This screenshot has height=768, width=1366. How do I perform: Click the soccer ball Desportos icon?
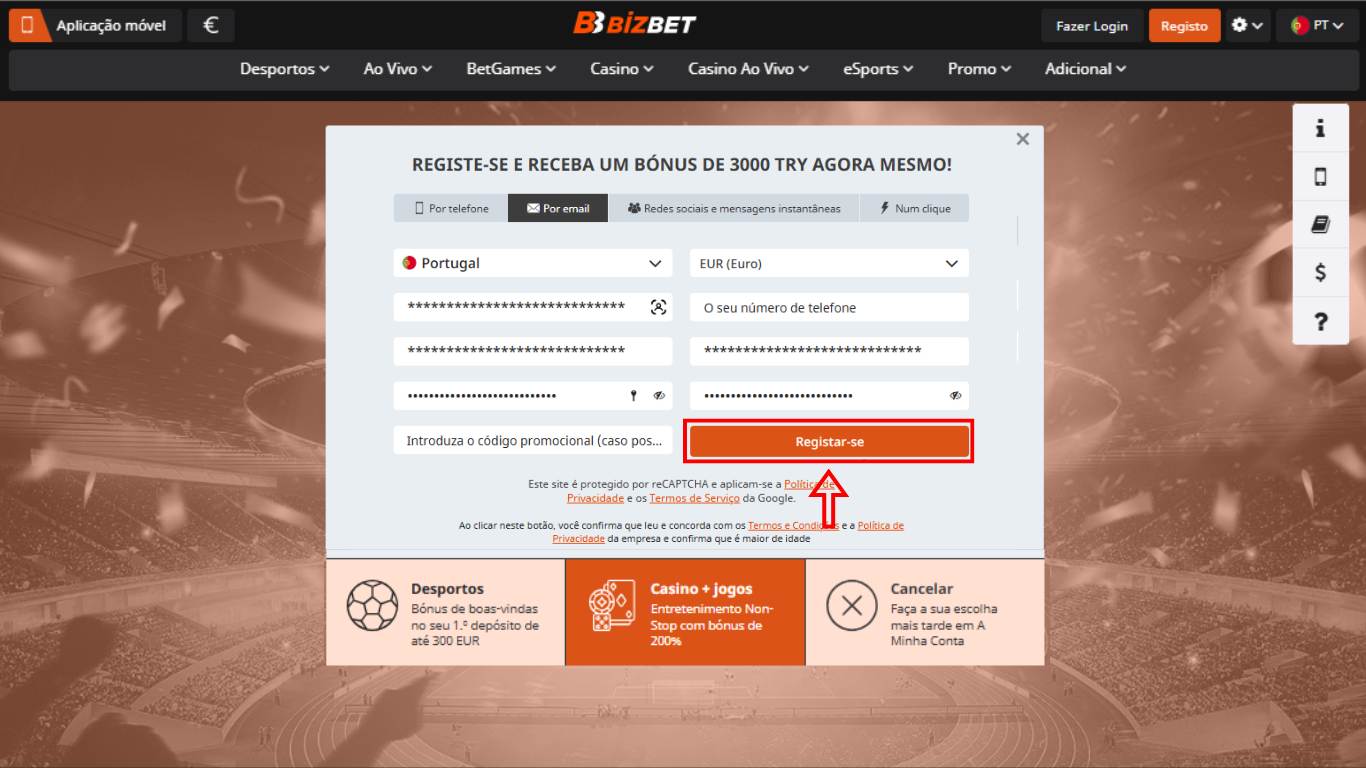(x=372, y=606)
